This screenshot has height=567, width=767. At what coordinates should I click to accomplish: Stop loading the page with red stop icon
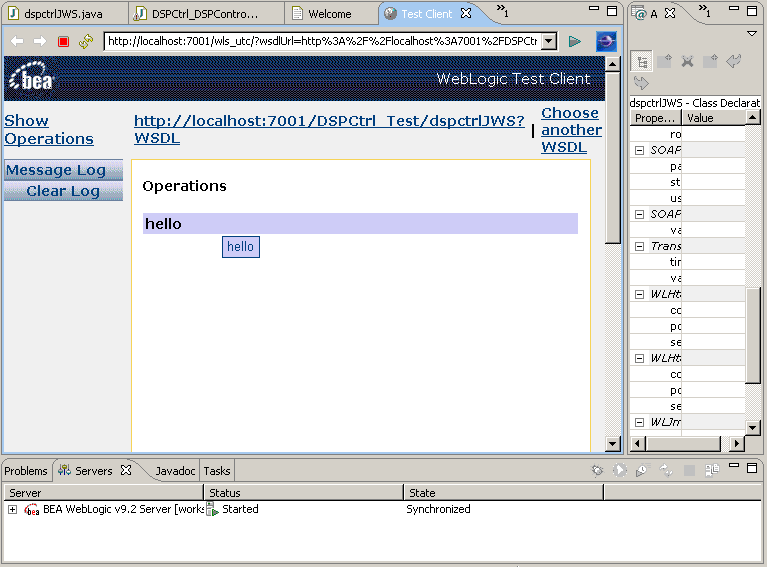coord(63,42)
